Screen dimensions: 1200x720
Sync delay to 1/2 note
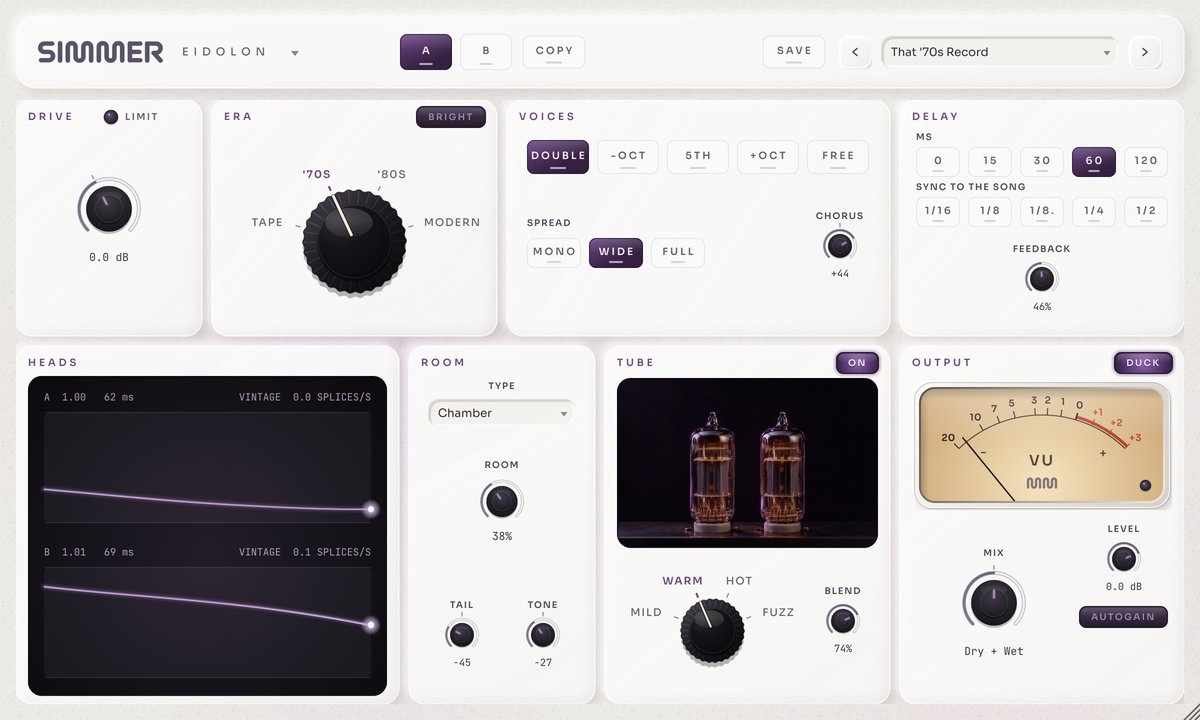[1146, 212]
